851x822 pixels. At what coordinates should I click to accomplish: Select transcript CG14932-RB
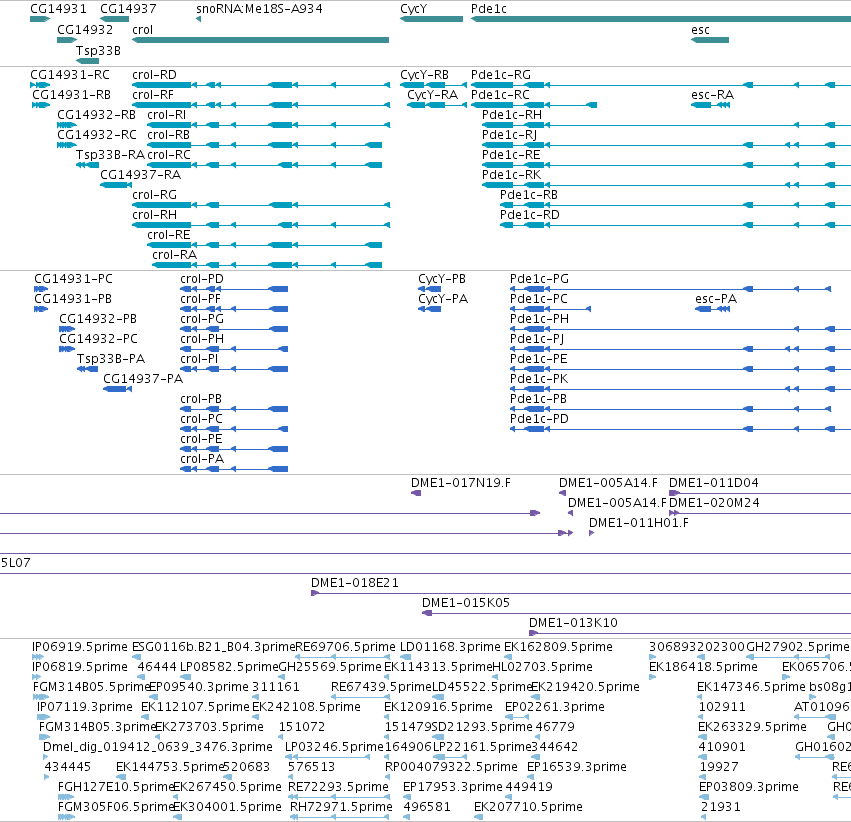[67, 125]
